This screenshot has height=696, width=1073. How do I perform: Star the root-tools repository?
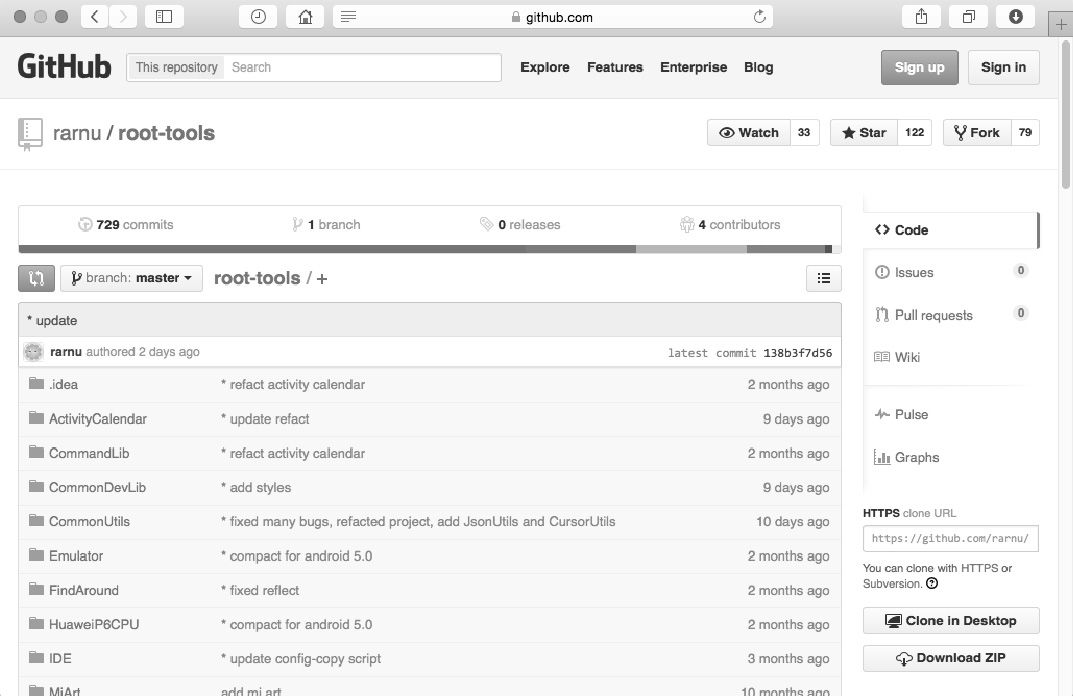(x=864, y=133)
